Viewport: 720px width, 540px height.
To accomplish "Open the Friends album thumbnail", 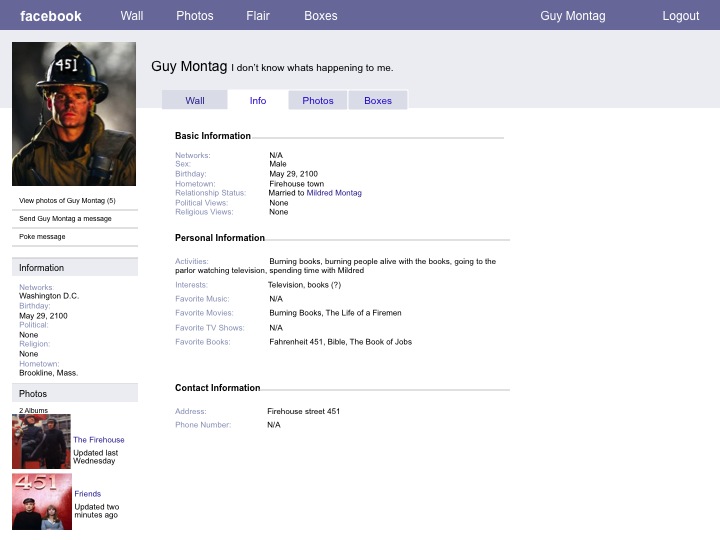I will pos(41,502).
